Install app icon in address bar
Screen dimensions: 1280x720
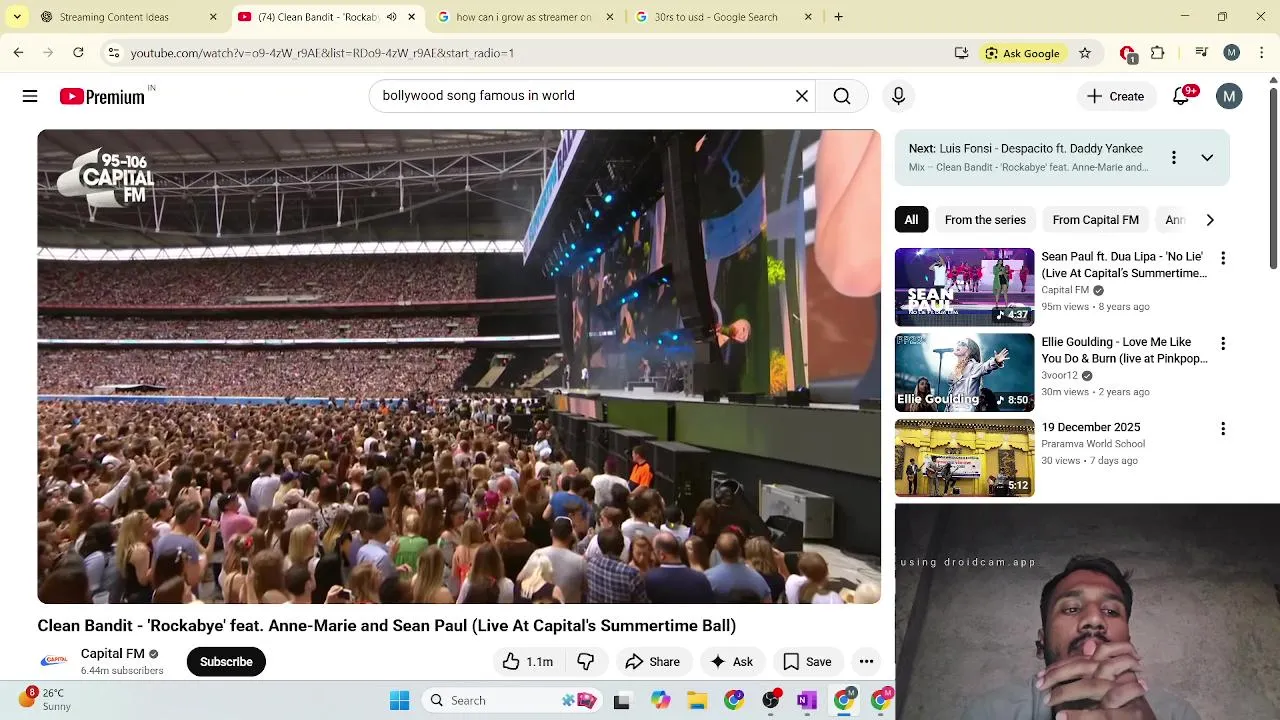pos(961,53)
